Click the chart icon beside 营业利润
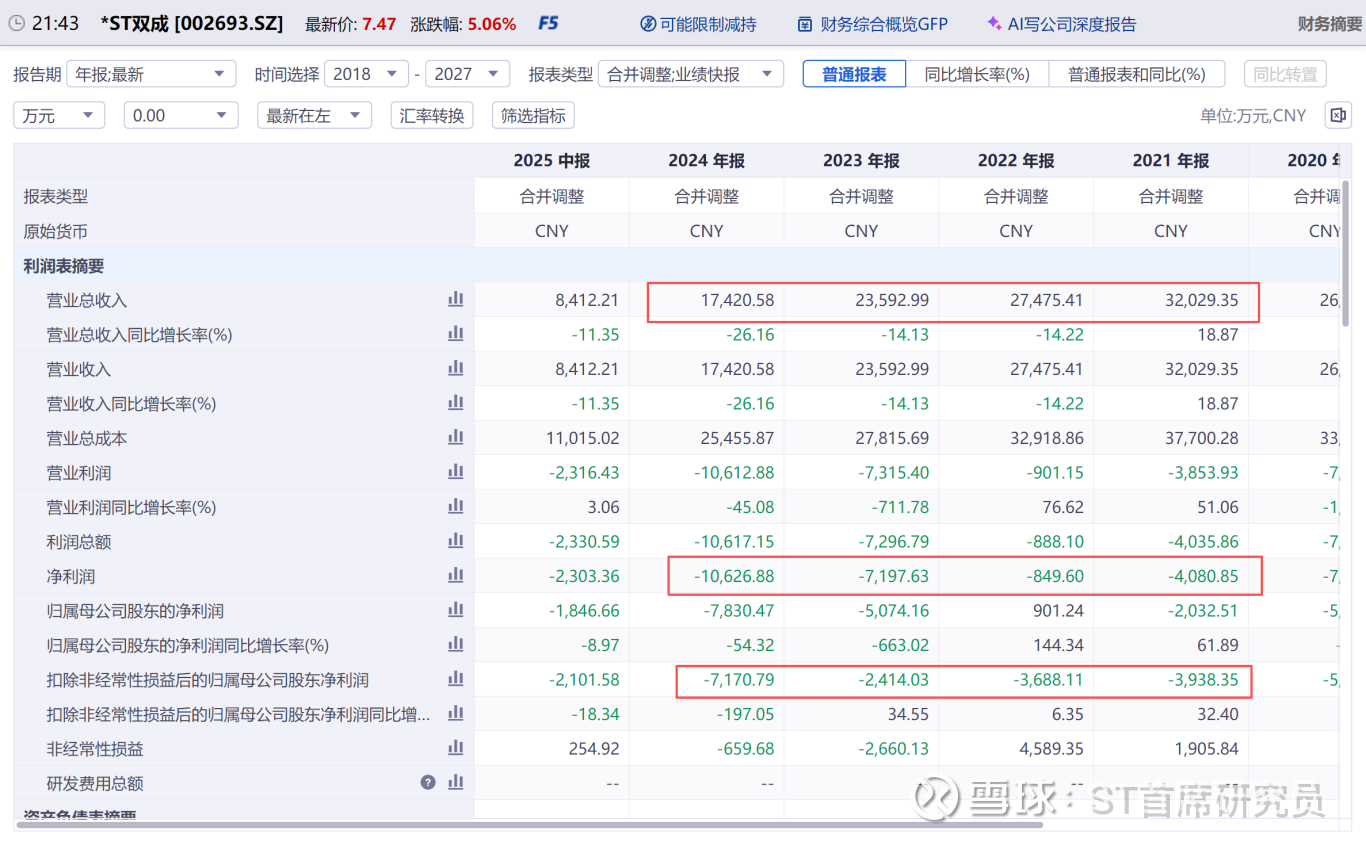This screenshot has height=842, width=1366. tap(456, 472)
